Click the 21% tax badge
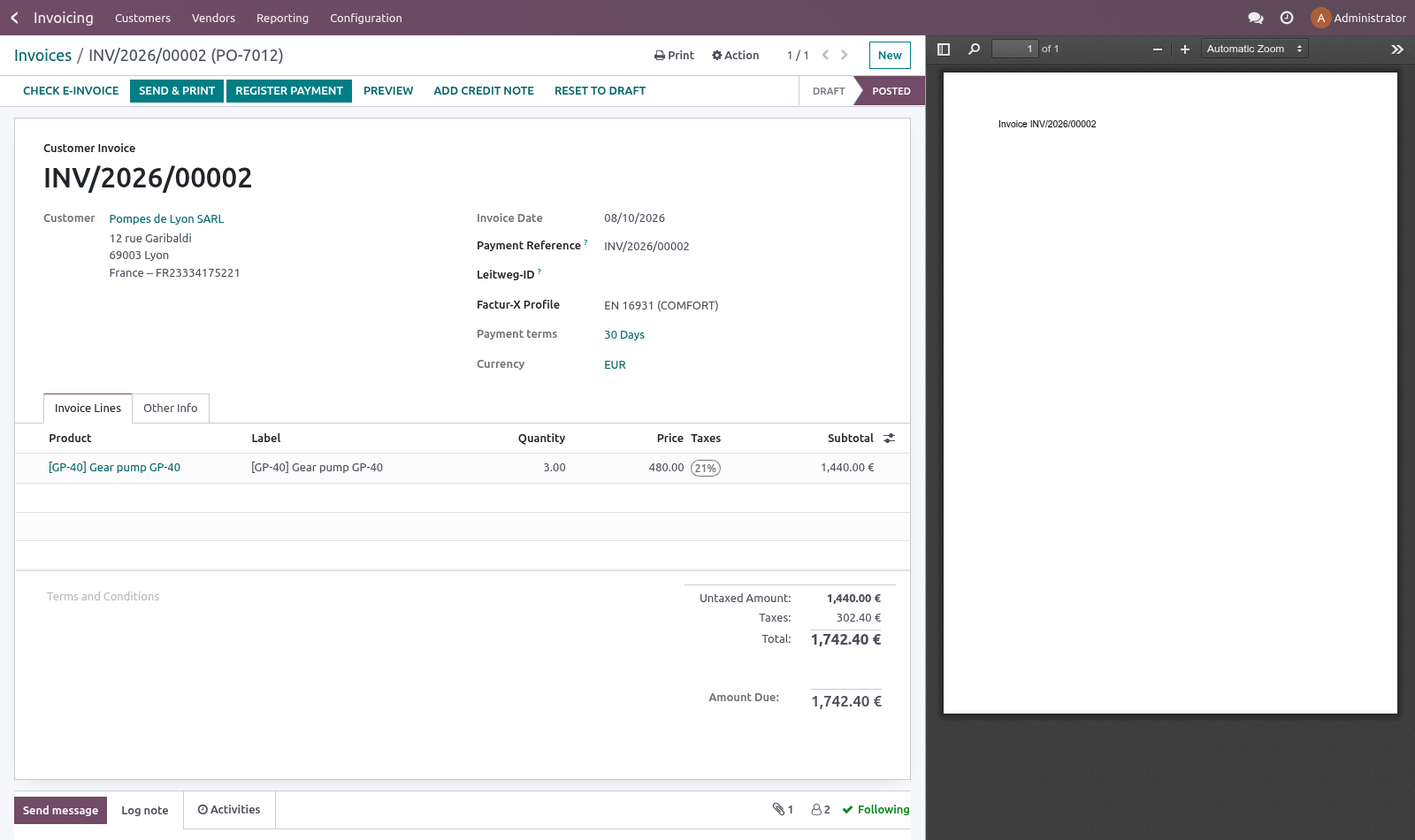 click(x=706, y=469)
